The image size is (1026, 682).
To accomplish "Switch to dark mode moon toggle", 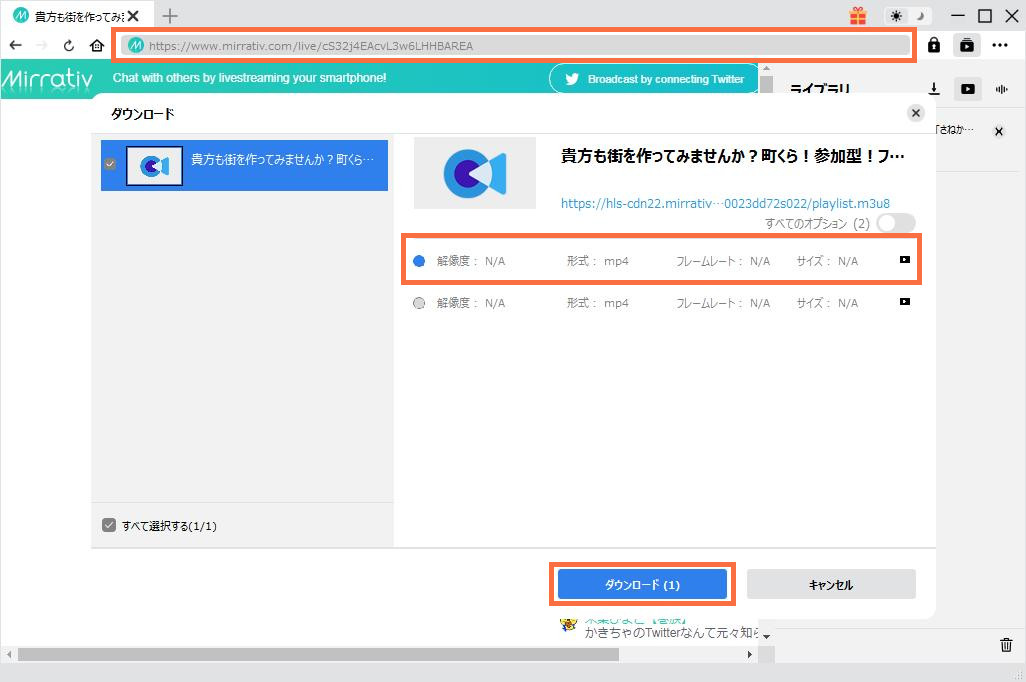I will pos(918,16).
